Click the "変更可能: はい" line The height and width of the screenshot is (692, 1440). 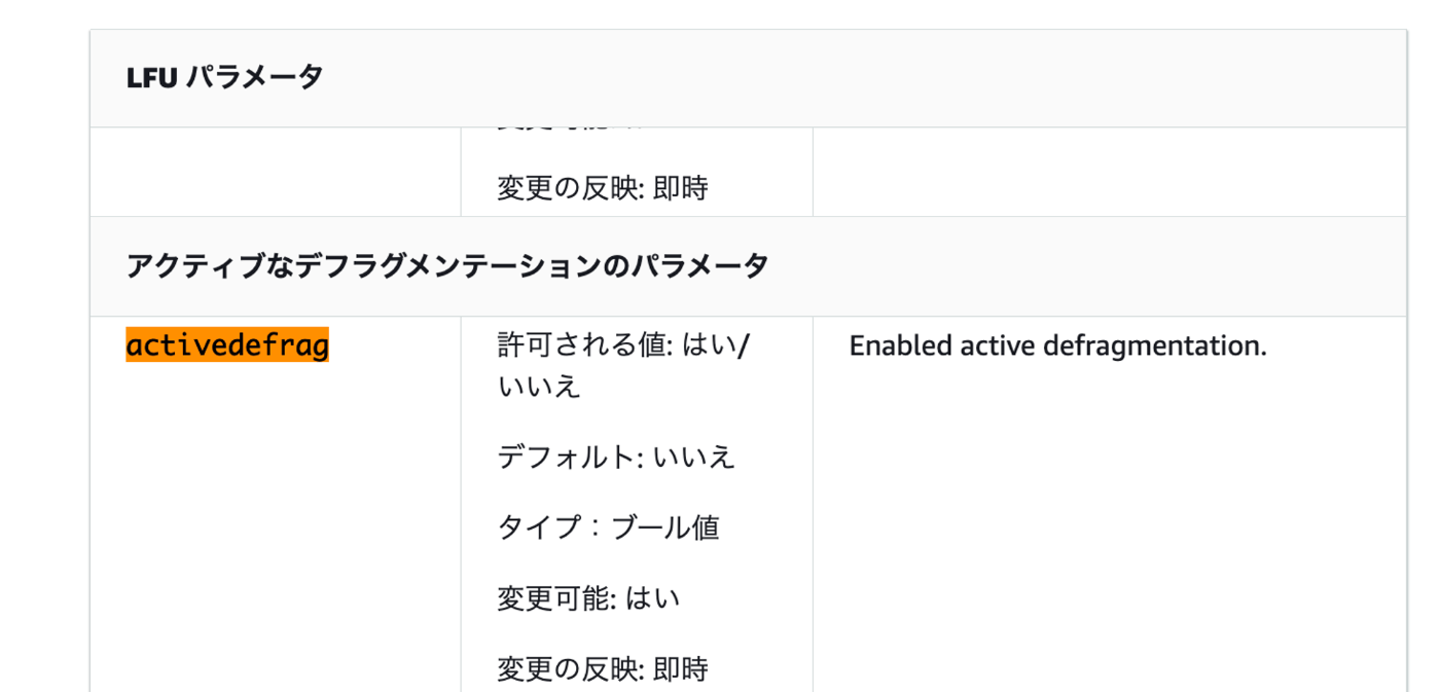(588, 598)
